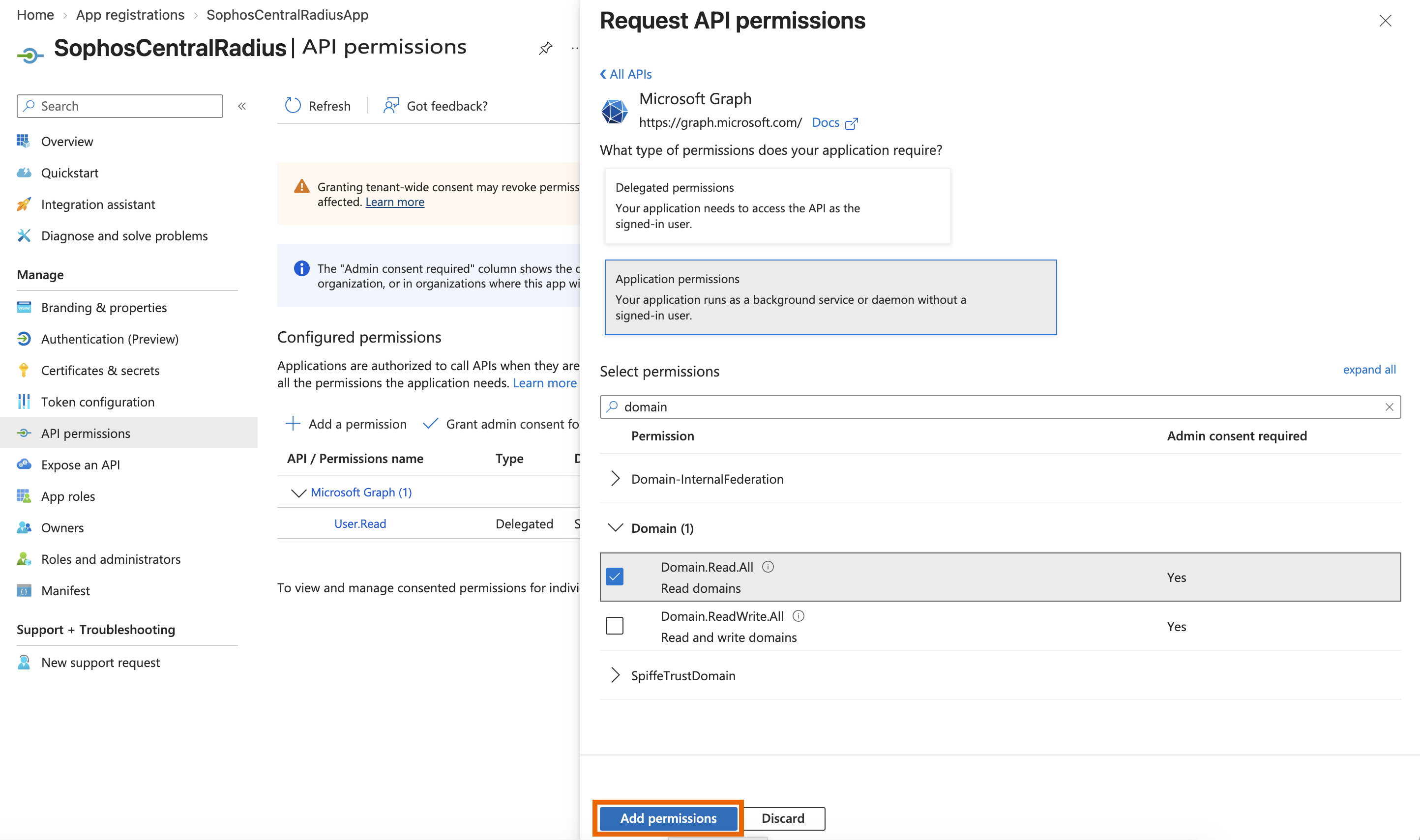Click the info icon beside Domain.ReadWrite.All

tap(799, 616)
